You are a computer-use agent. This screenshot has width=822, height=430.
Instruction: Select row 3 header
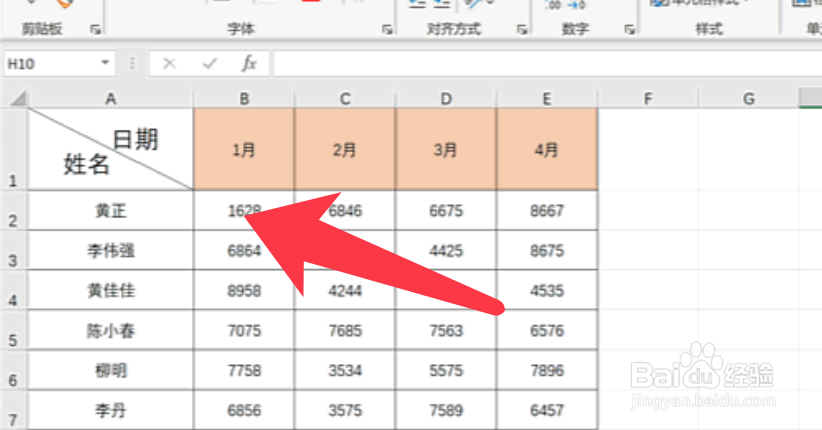click(14, 250)
